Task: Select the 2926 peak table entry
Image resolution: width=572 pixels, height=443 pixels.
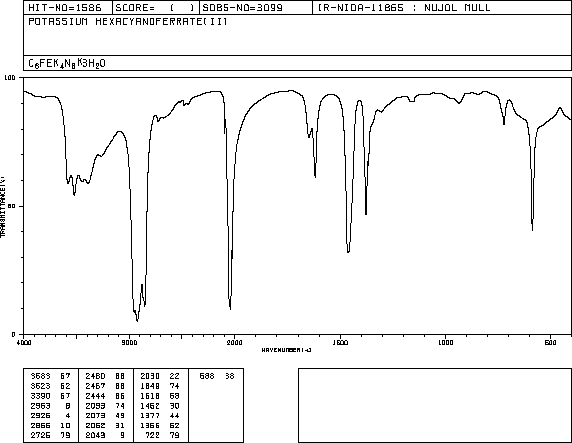Action: coord(51,416)
